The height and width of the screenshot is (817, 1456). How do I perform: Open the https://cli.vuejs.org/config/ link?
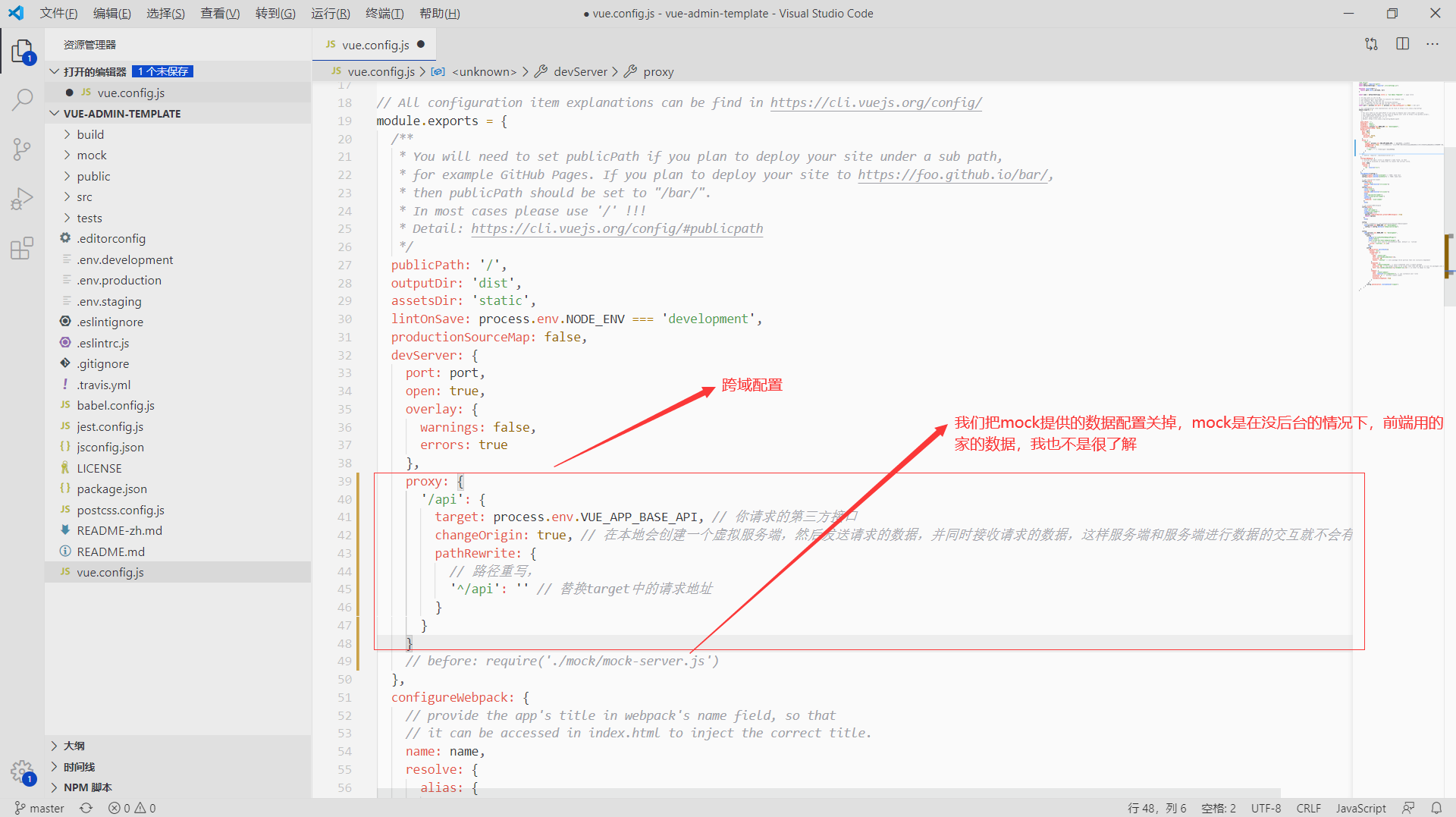[875, 102]
